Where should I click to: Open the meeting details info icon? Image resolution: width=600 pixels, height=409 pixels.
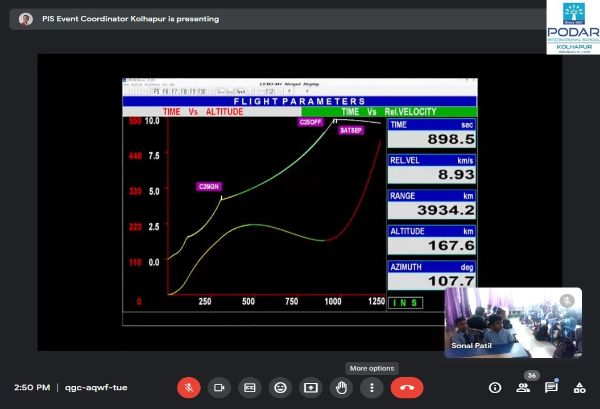pos(495,387)
